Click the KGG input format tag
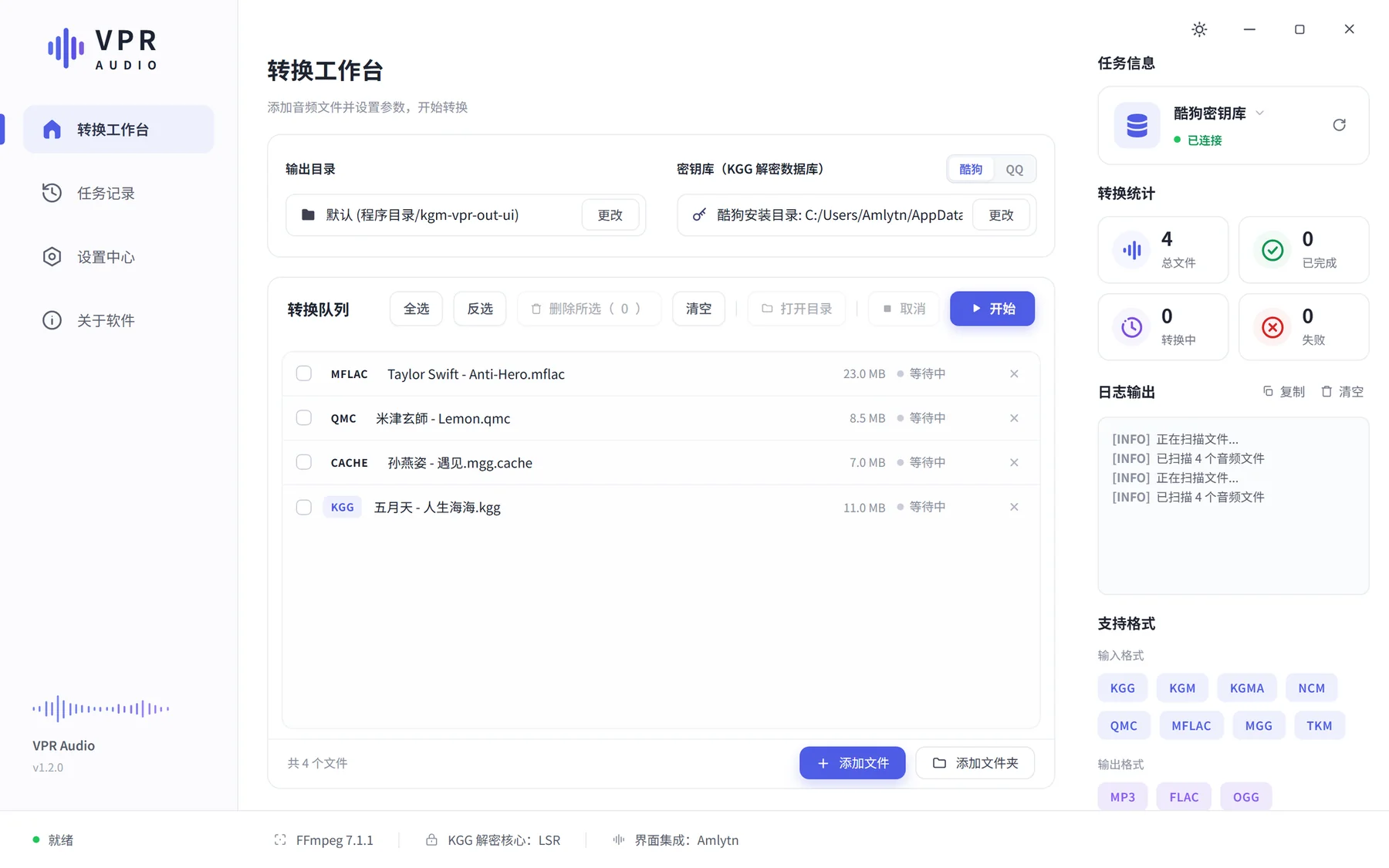The width and height of the screenshot is (1389, 868). pyautogui.click(x=1122, y=688)
